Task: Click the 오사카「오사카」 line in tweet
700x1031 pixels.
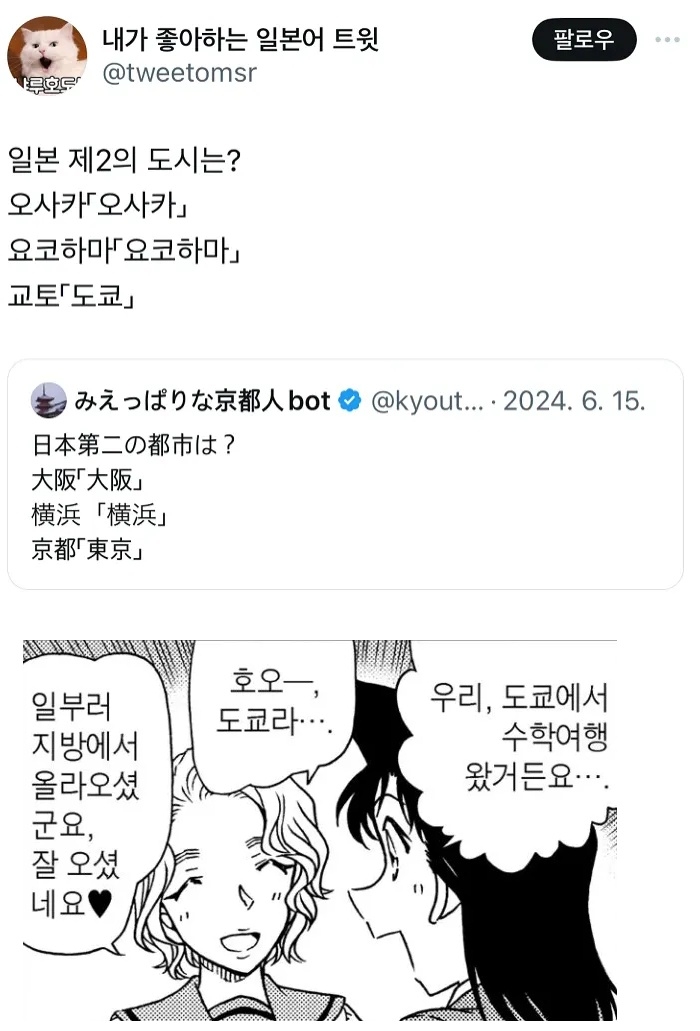Action: tap(98, 205)
